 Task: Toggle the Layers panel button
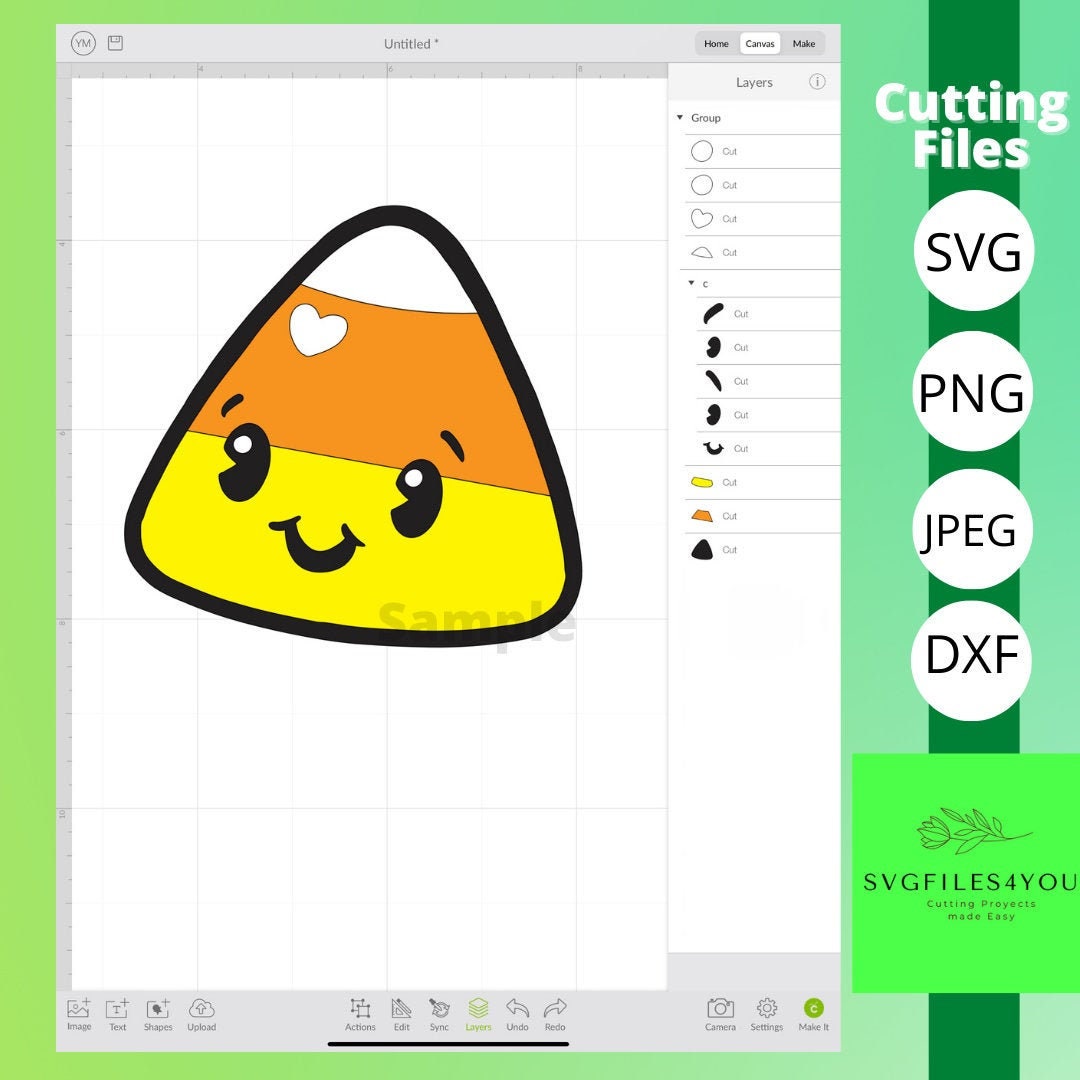[x=478, y=1013]
